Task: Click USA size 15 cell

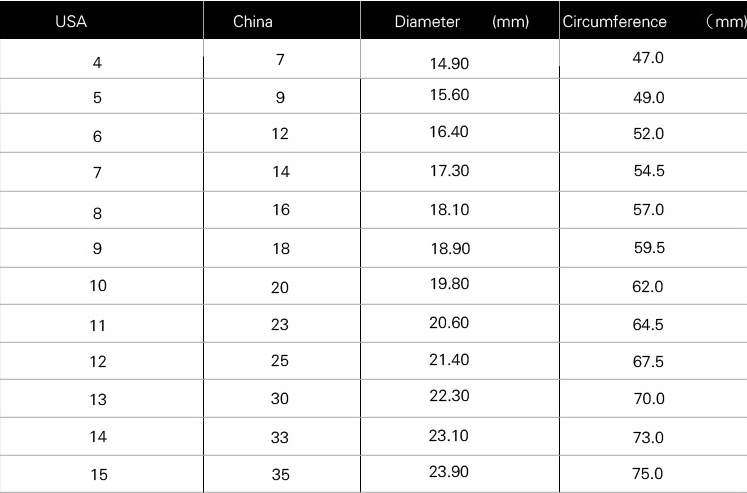Action: [98, 475]
